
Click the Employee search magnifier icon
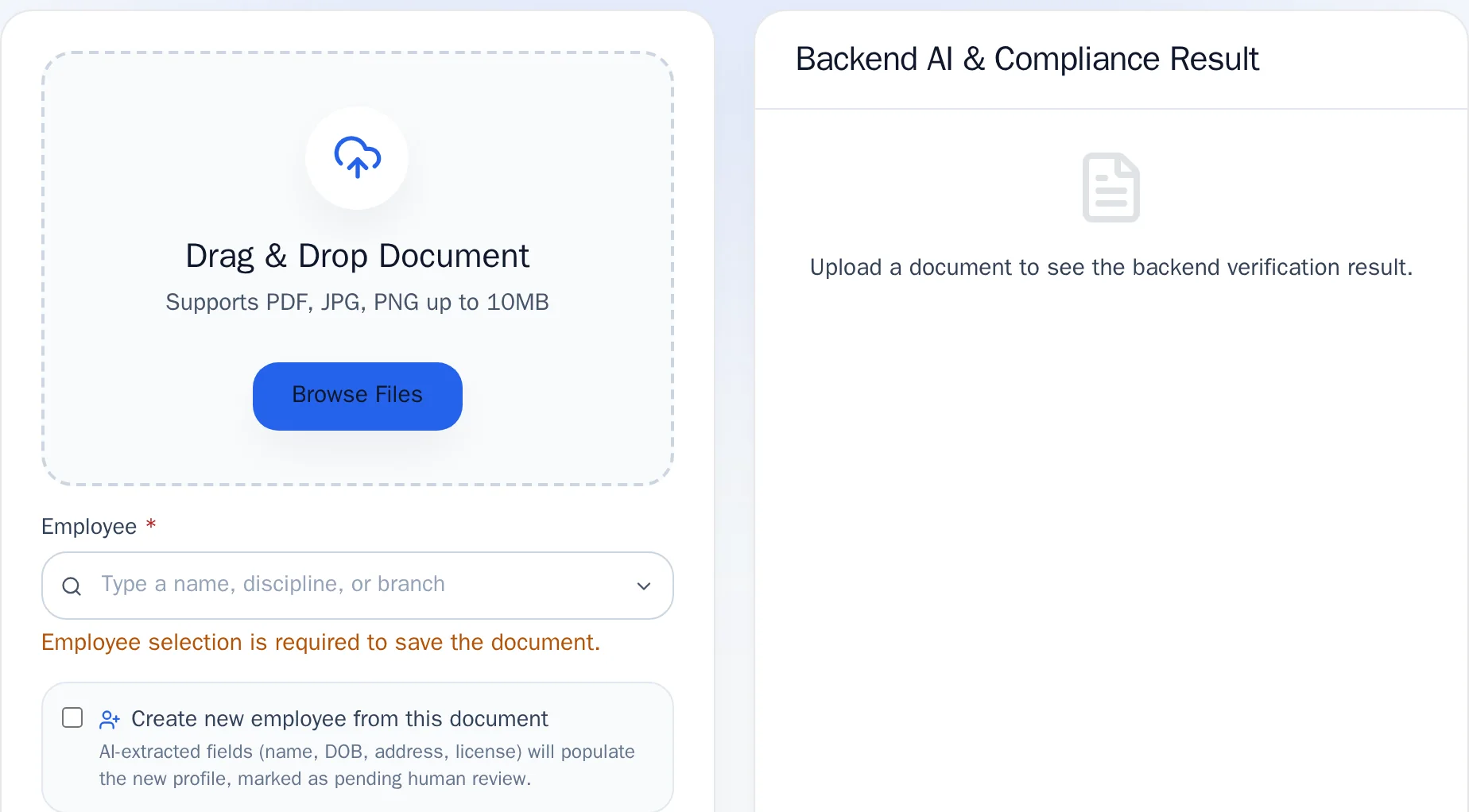(x=72, y=586)
